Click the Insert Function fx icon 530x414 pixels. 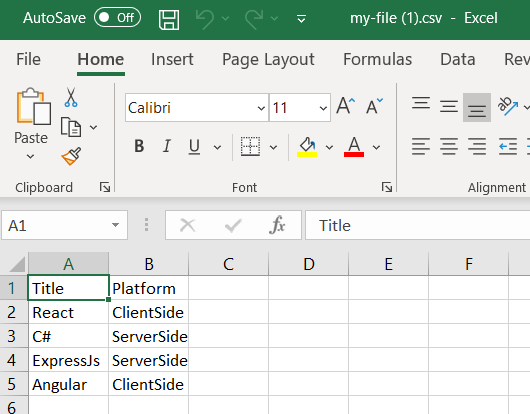pyautogui.click(x=278, y=225)
